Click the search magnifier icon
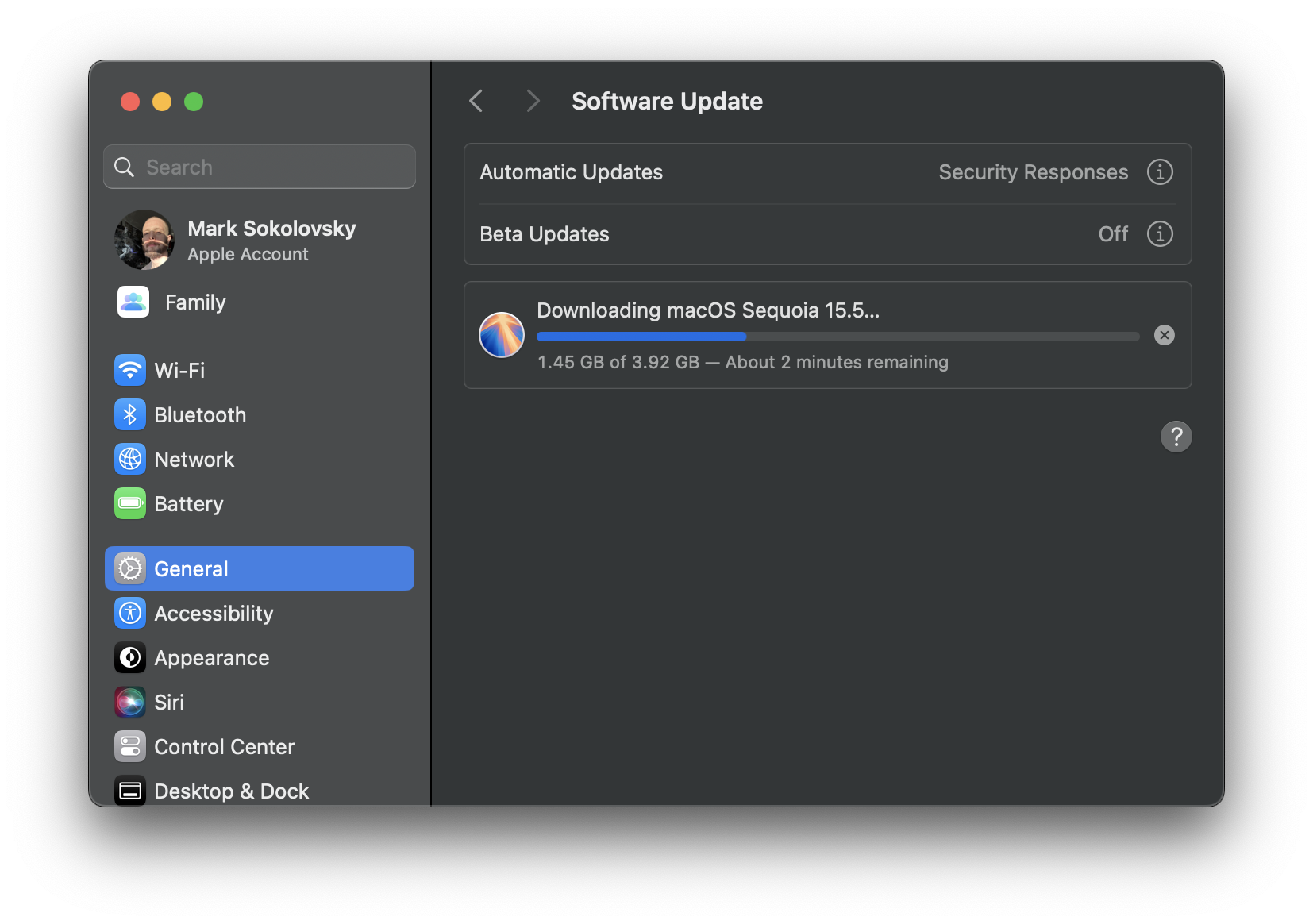 click(125, 167)
